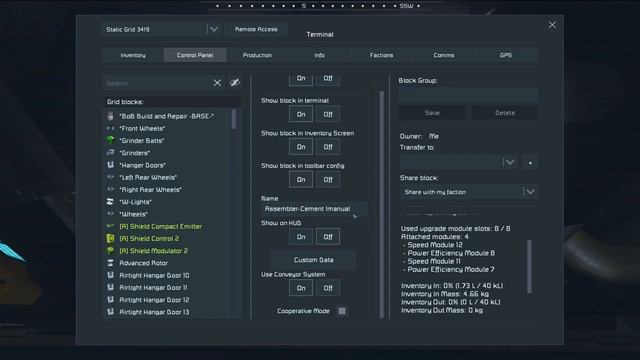
Task: Click the Block Group name field
Action: coord(468,95)
